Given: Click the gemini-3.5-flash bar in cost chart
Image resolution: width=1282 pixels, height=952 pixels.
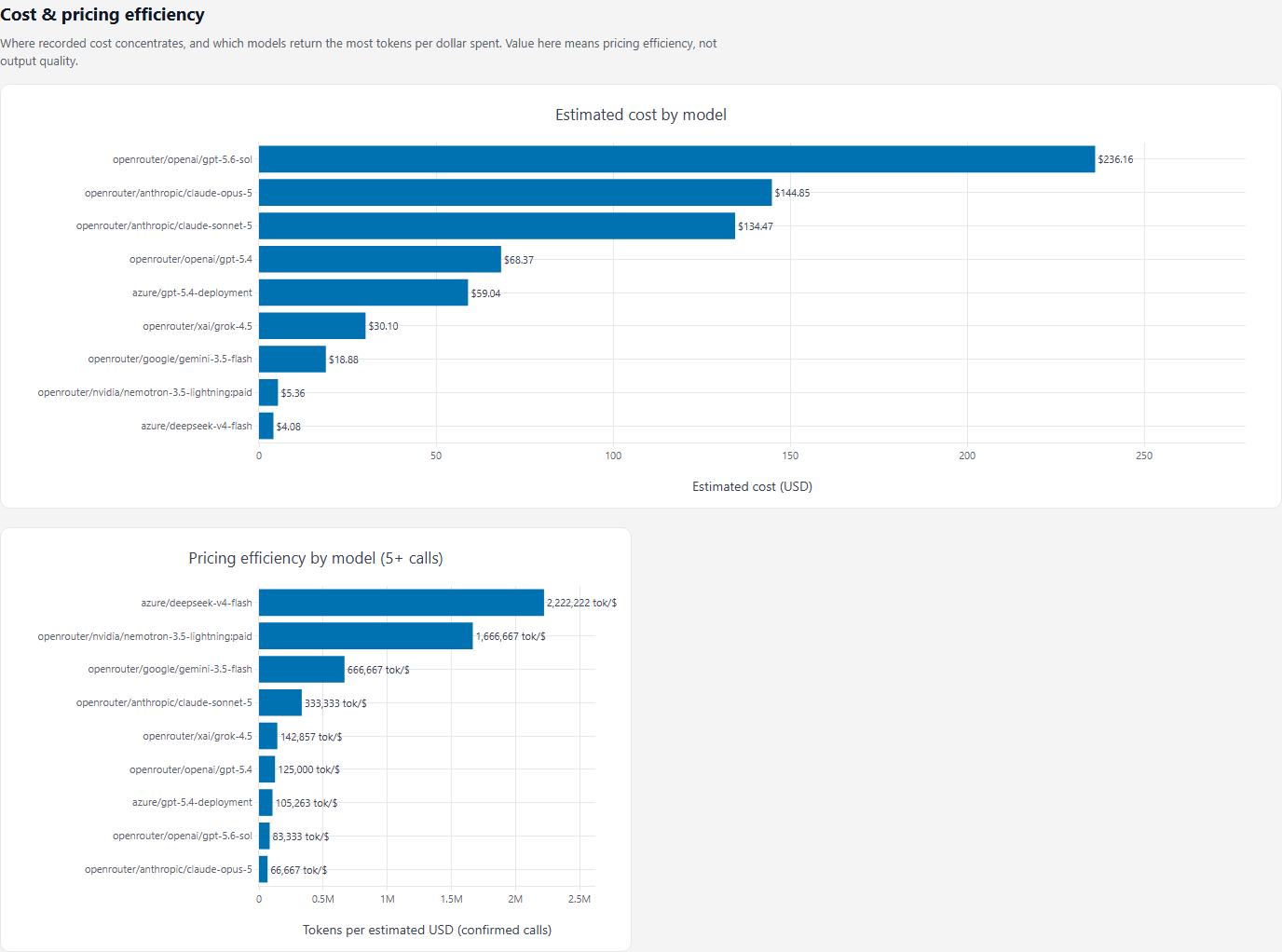Looking at the screenshot, I should coord(293,360).
